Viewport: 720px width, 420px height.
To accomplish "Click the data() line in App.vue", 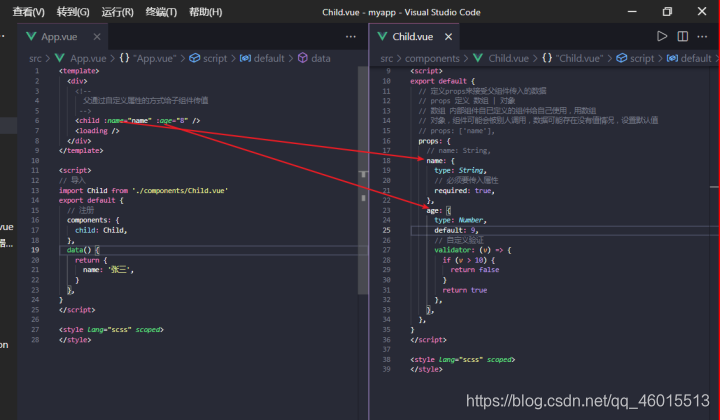I will tap(83, 250).
